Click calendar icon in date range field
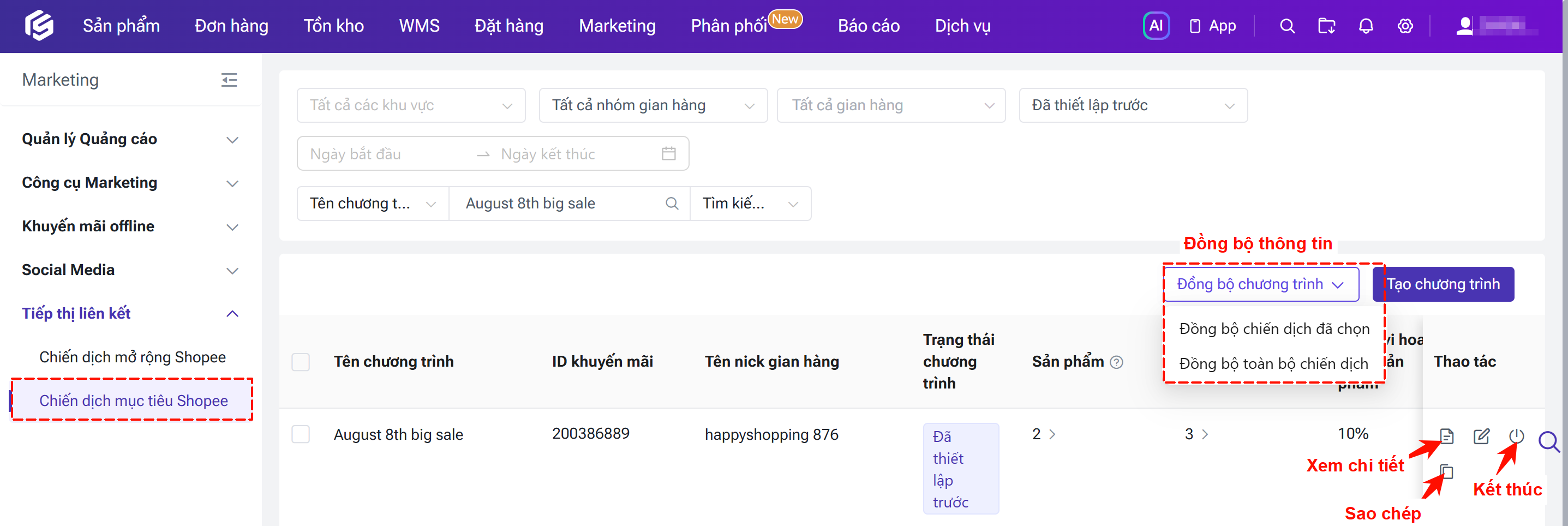 tap(668, 153)
